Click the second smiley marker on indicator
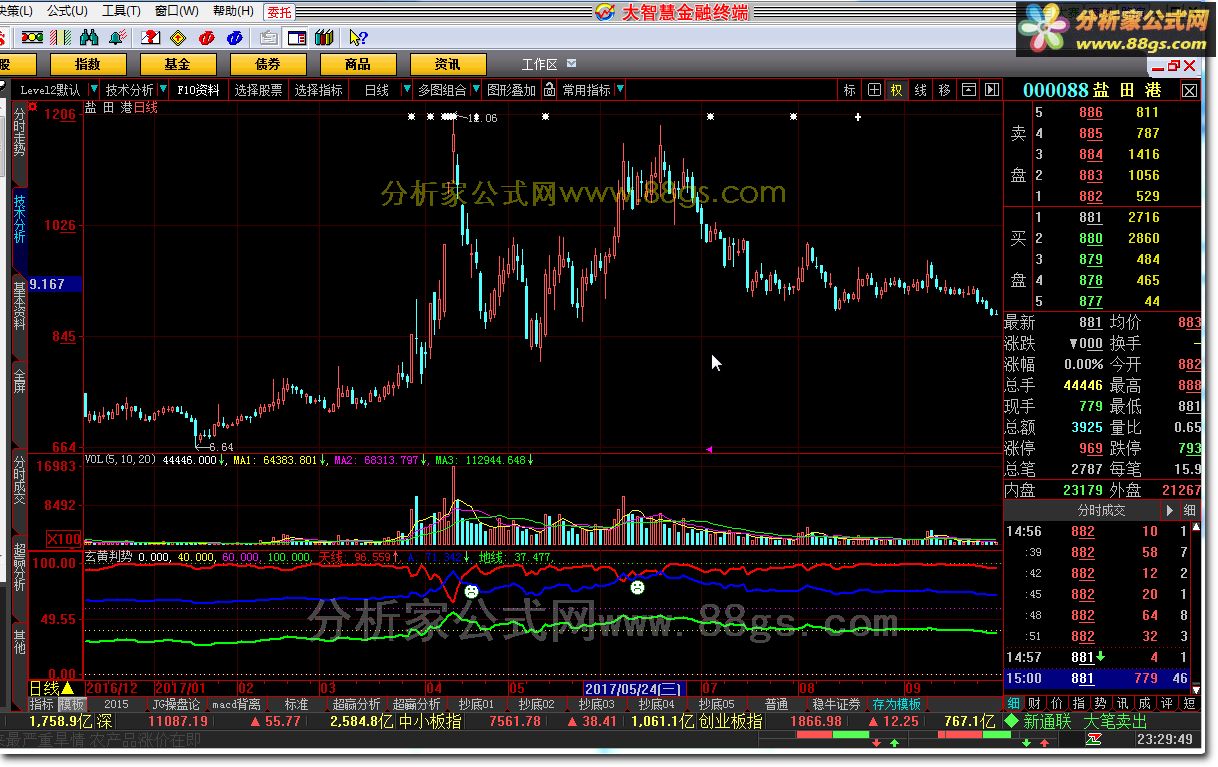 pyautogui.click(x=637, y=588)
